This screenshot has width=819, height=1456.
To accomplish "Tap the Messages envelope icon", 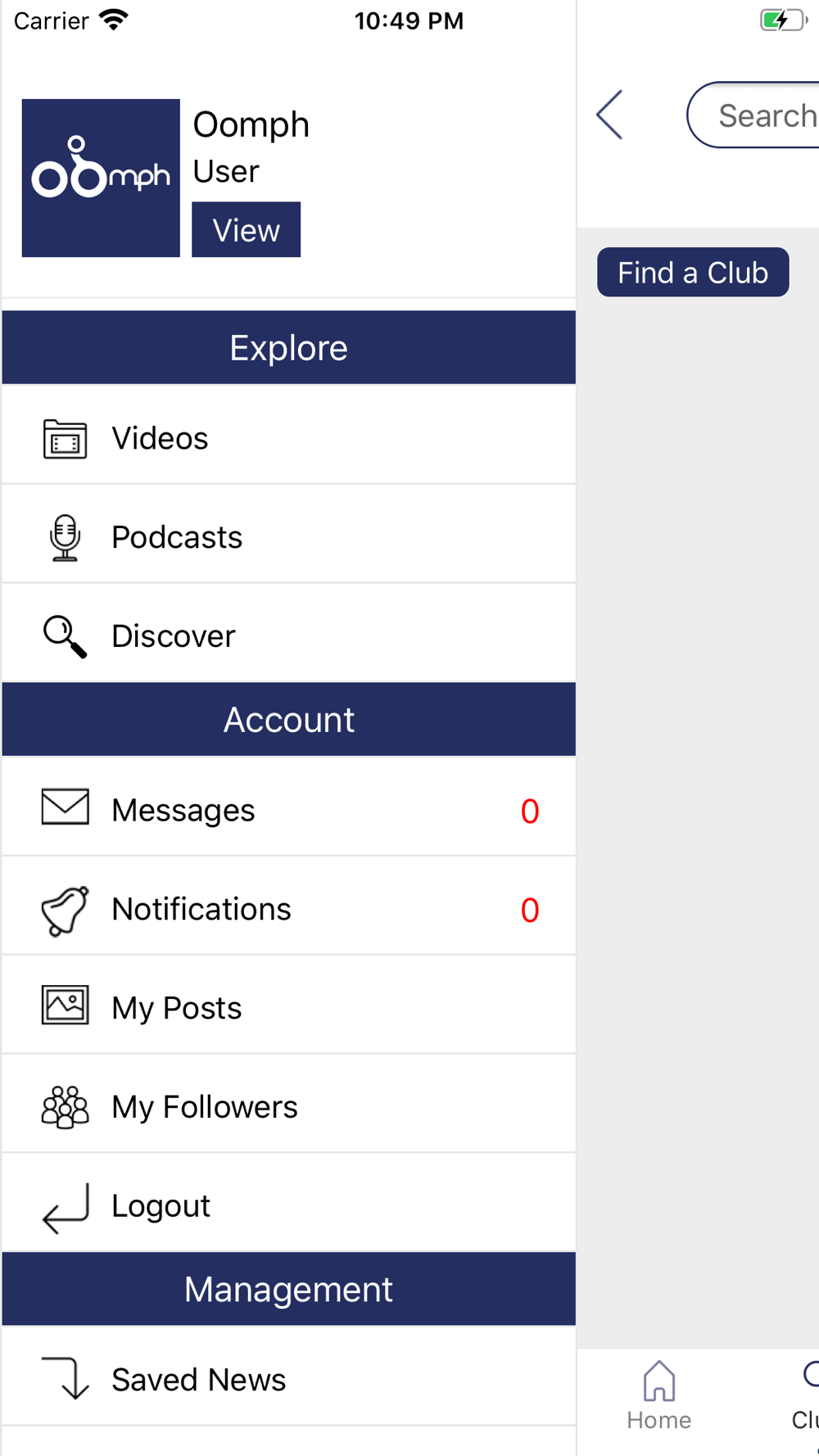I will 65,807.
